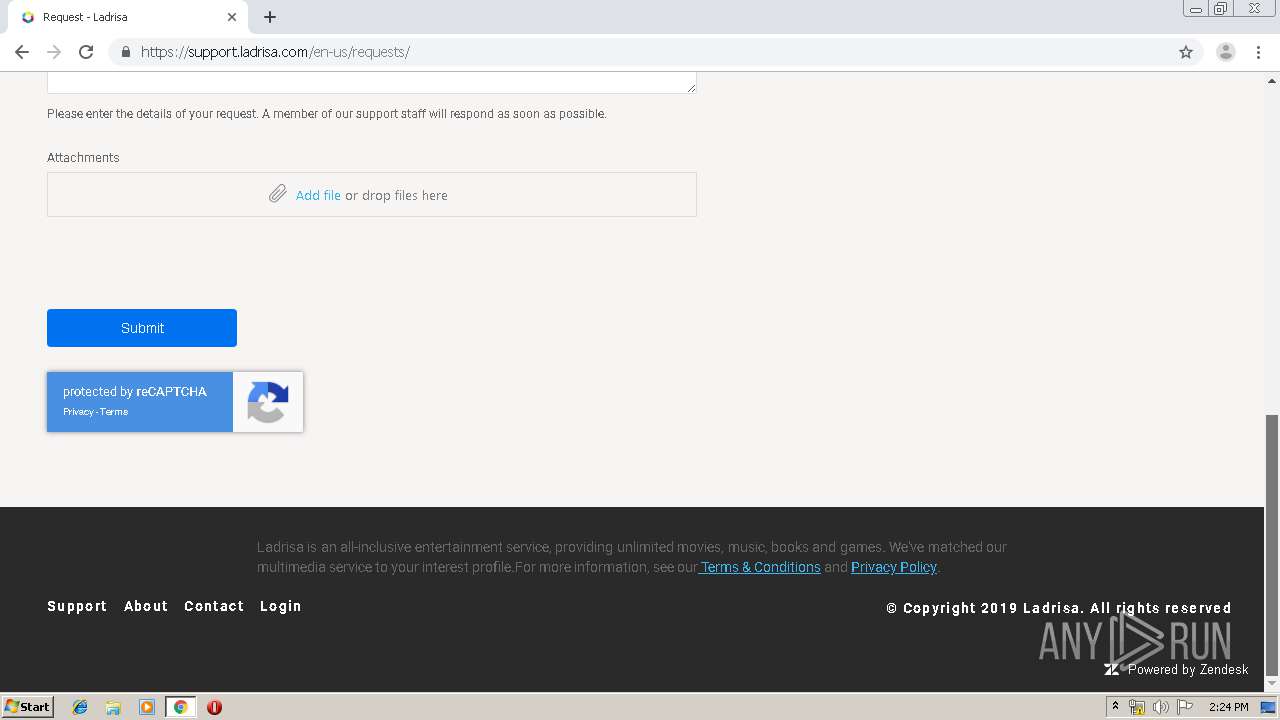The height and width of the screenshot is (720, 1280).
Task: Go to the Login footer link
Action: tap(281, 606)
